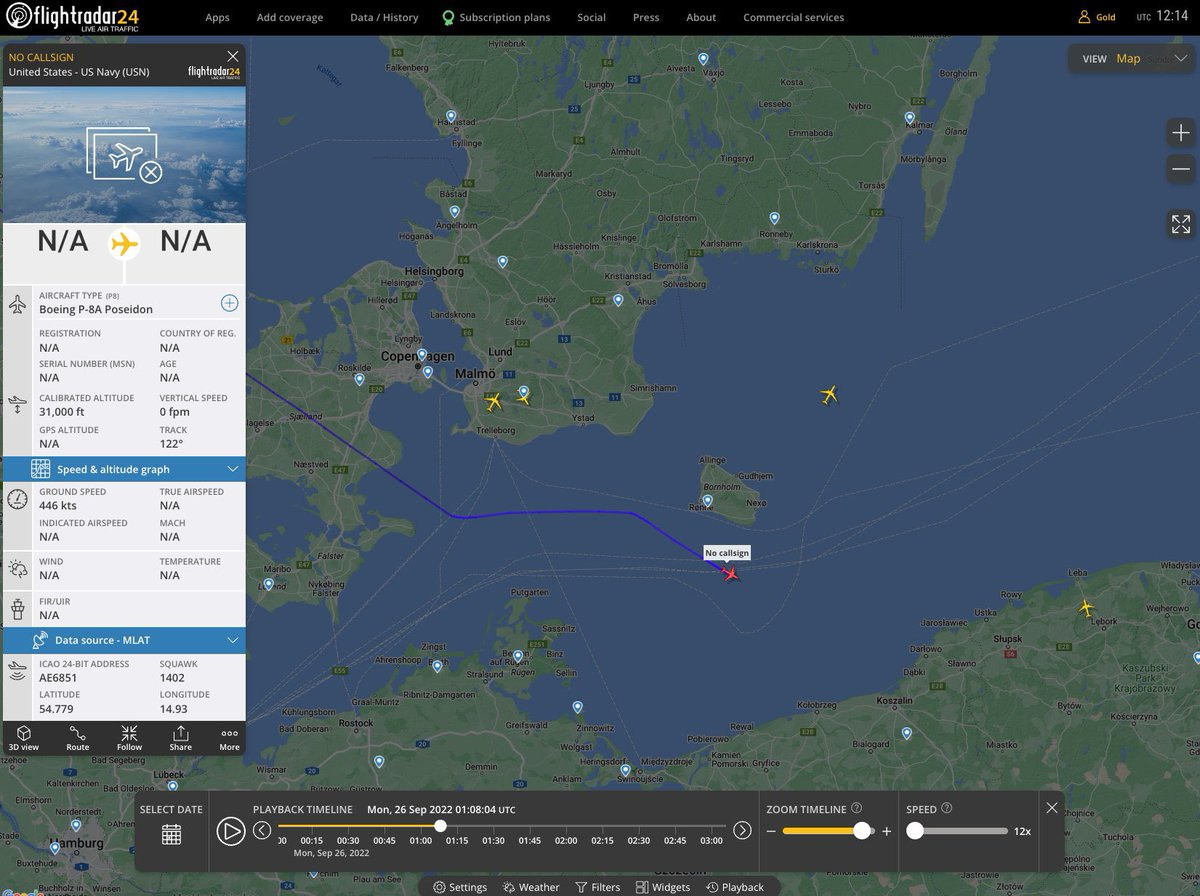Toggle the Playback mode button
The height and width of the screenshot is (896, 1200).
pyautogui.click(x=735, y=887)
